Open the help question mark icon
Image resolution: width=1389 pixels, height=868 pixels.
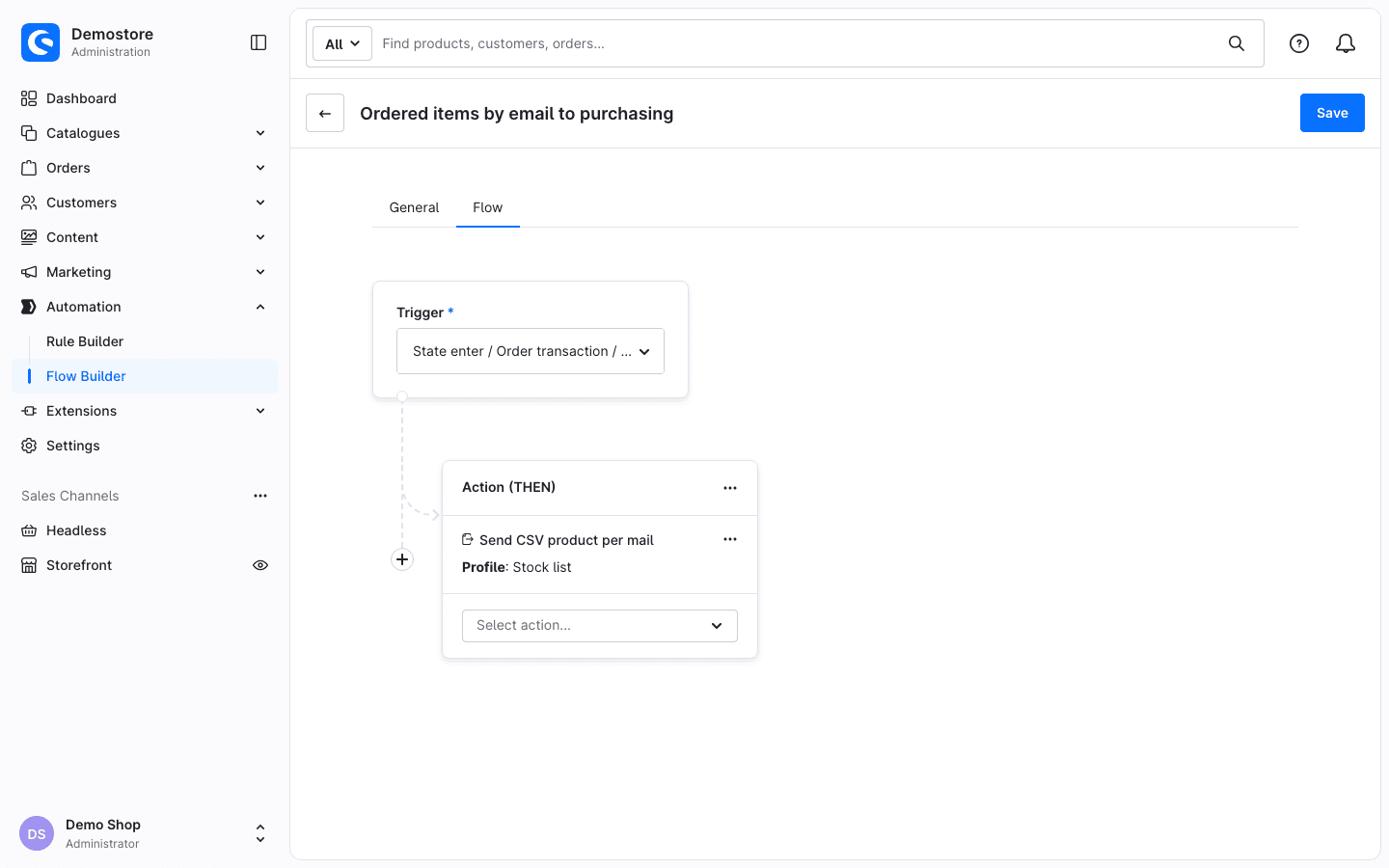click(1299, 43)
